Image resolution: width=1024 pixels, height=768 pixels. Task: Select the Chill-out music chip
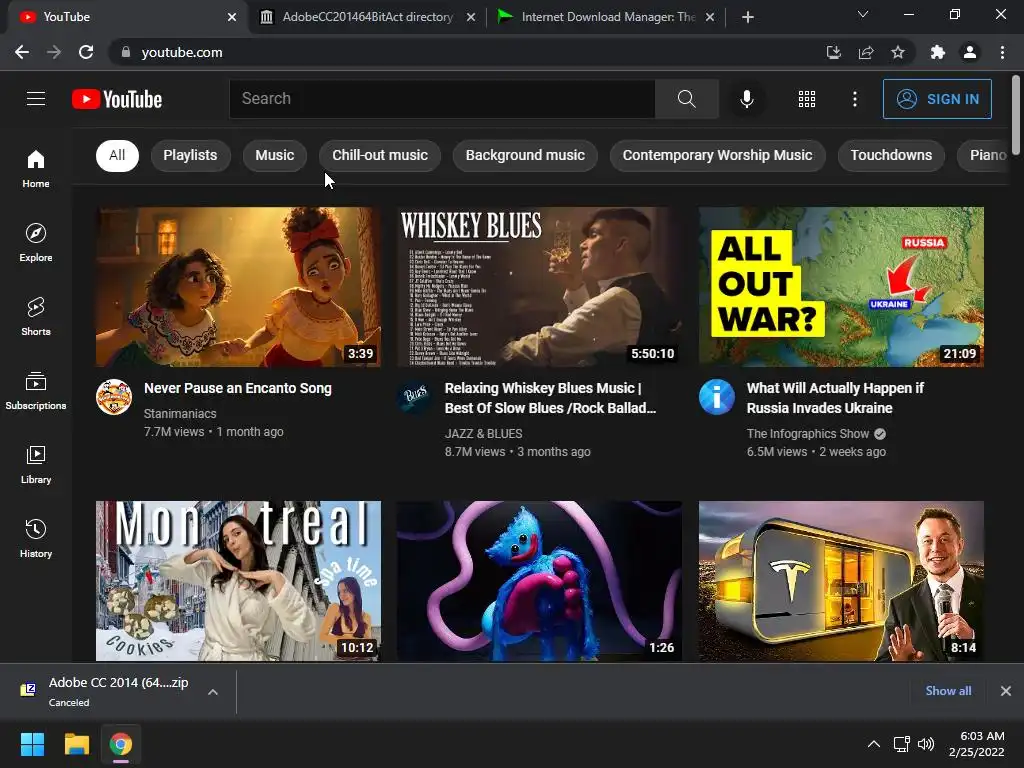click(x=380, y=155)
